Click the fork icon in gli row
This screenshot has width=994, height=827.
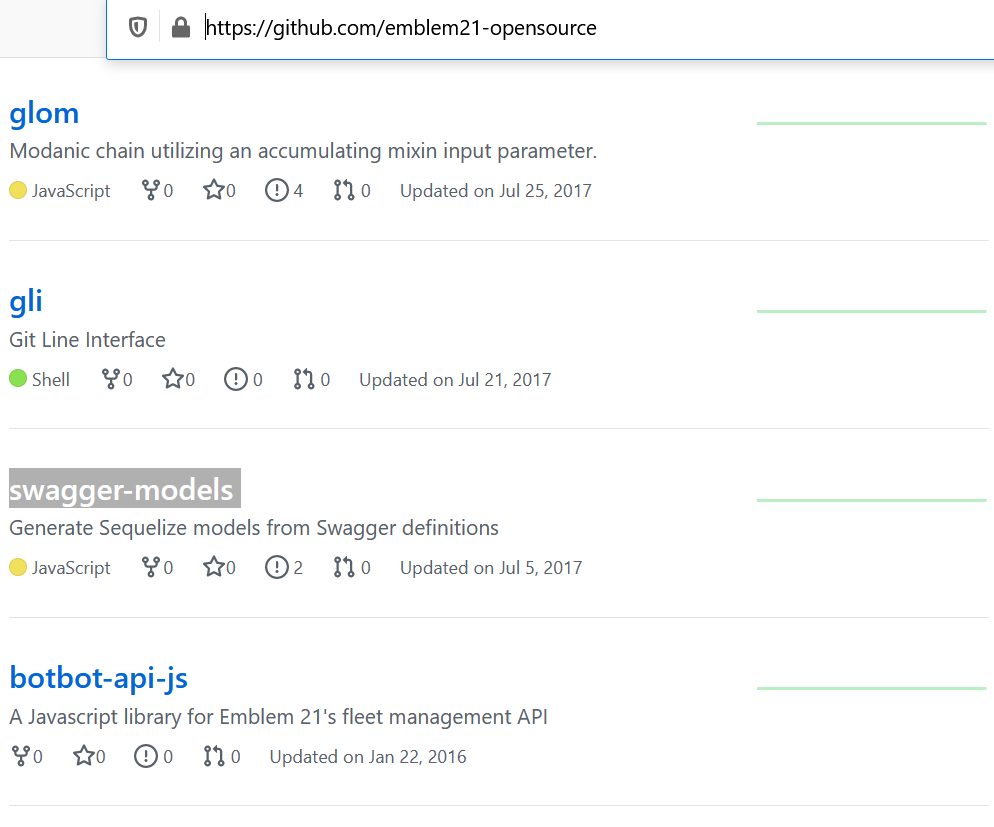coord(110,379)
